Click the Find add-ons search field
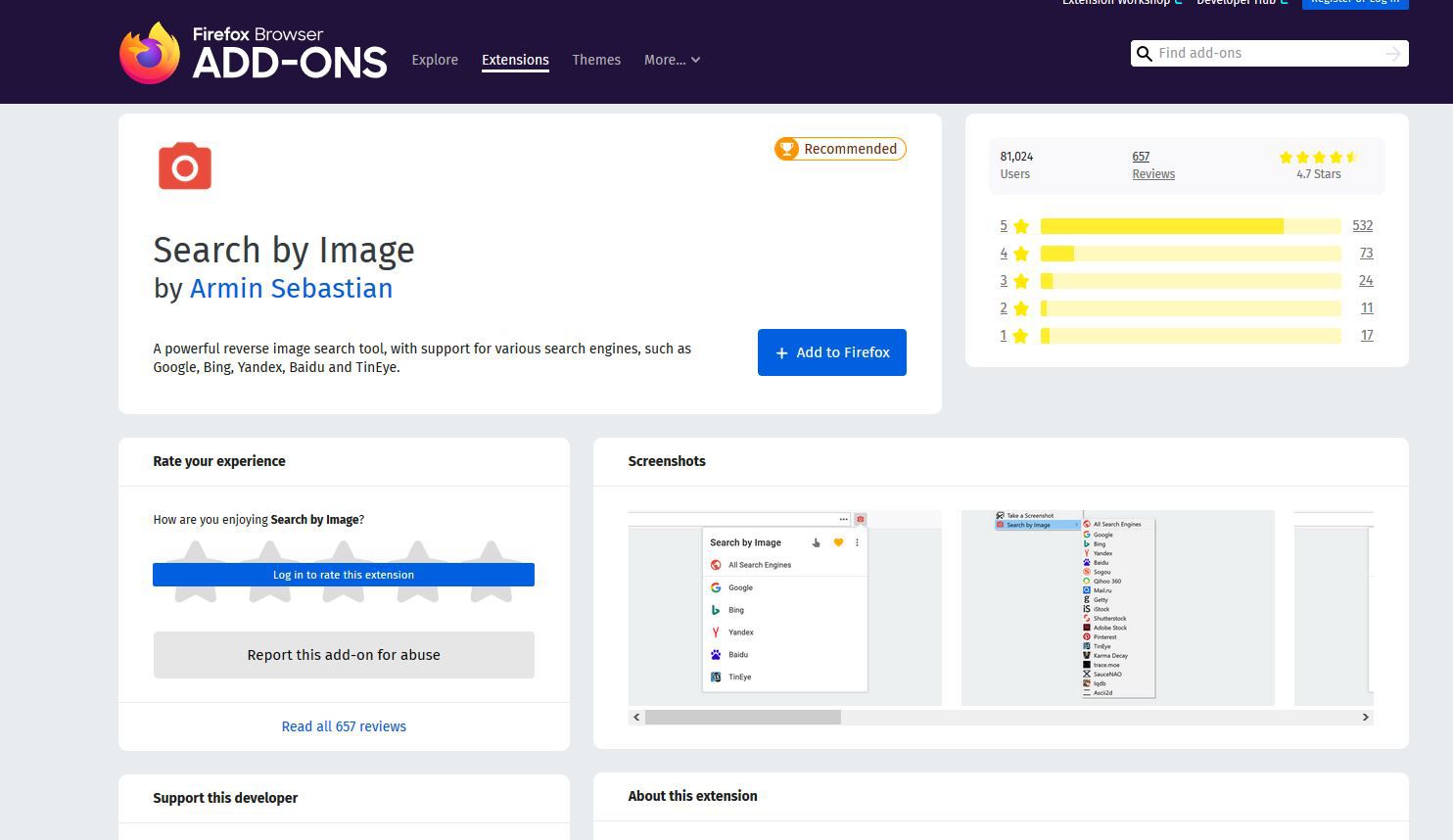 (x=1268, y=54)
